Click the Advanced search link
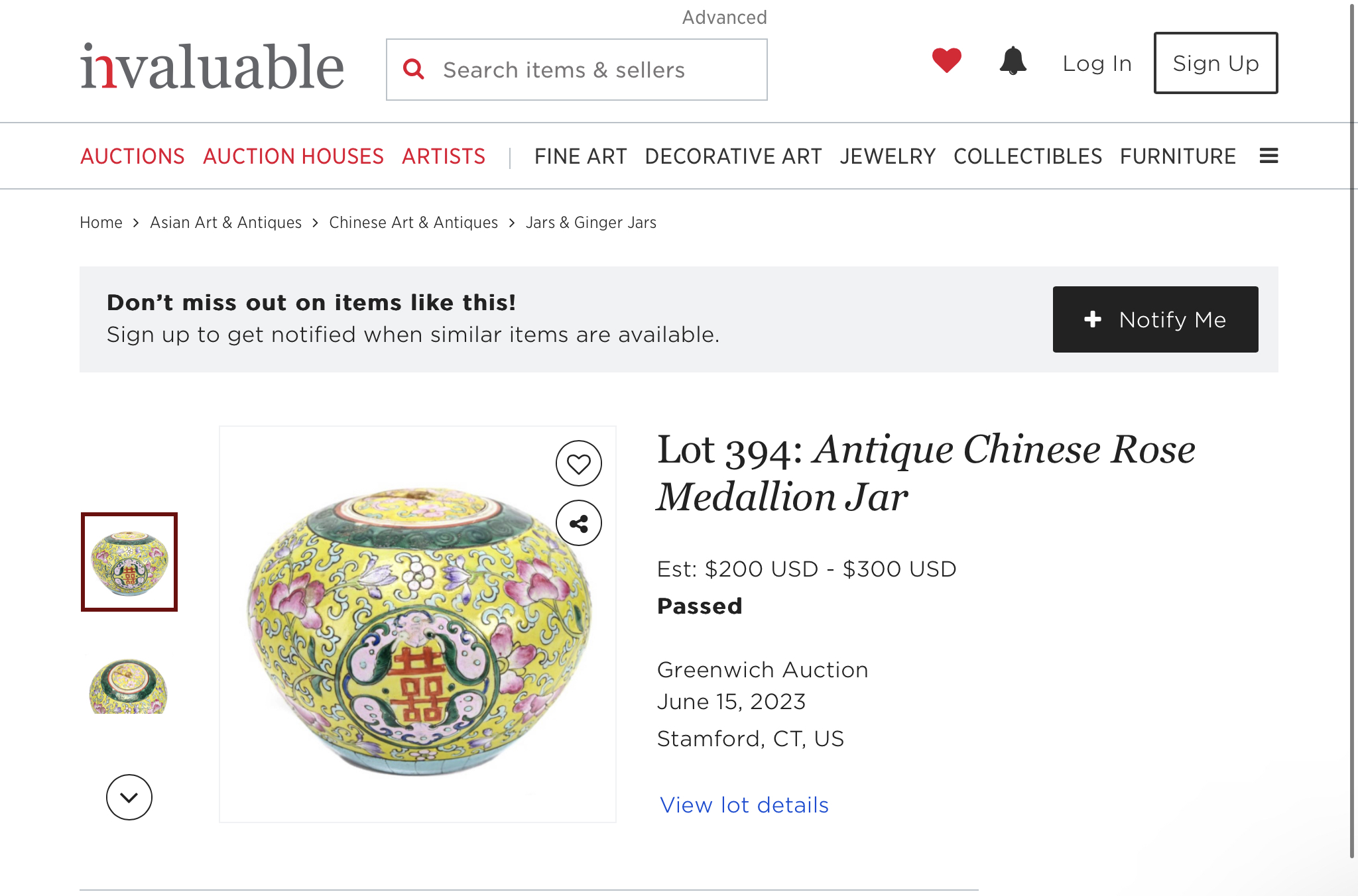Image resolution: width=1358 pixels, height=896 pixels. tap(724, 17)
